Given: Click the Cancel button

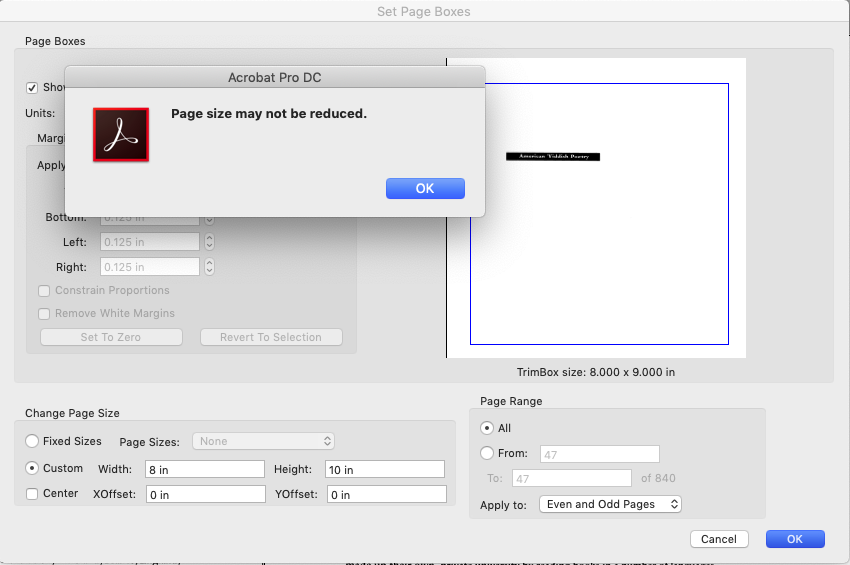Looking at the screenshot, I should point(719,539).
